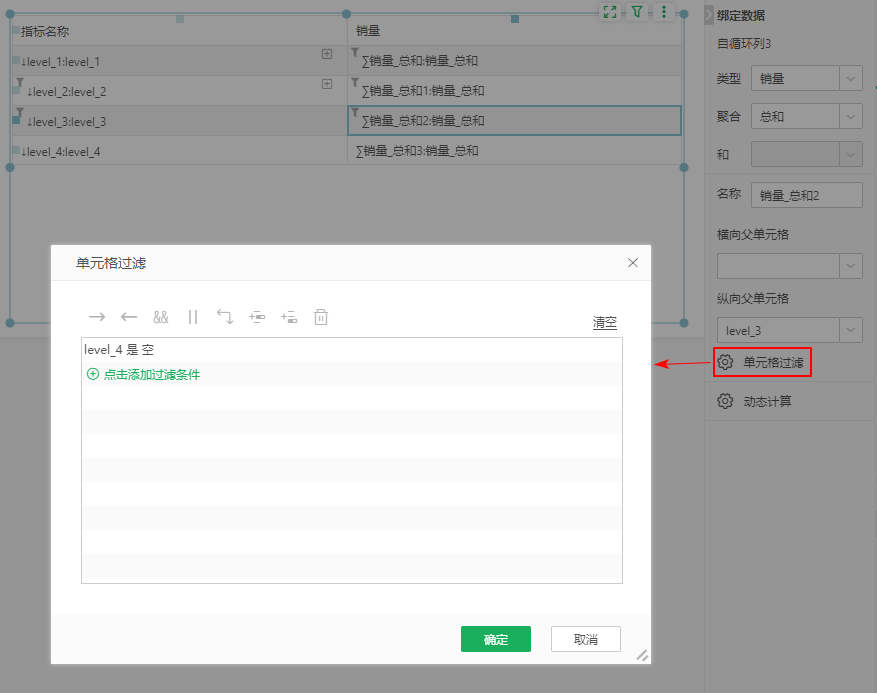The height and width of the screenshot is (693, 877).
Task: Click filter funnel on level_2 cell
Action: (x=20, y=82)
